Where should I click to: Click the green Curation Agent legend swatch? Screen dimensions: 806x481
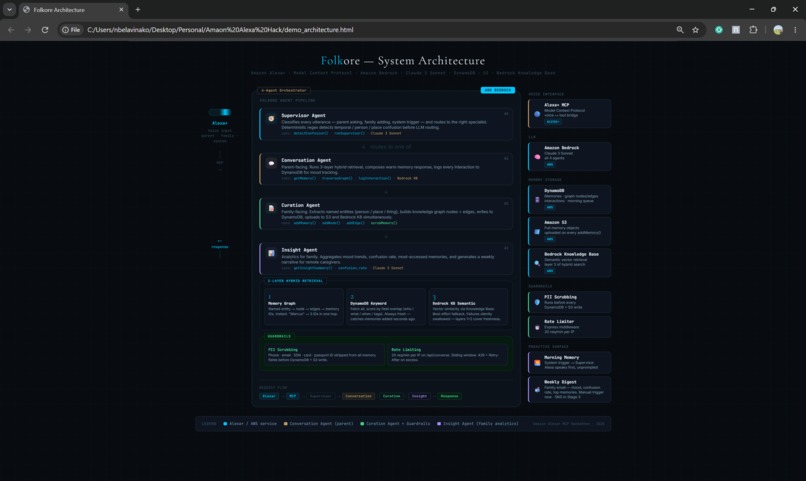pyautogui.click(x=362, y=424)
